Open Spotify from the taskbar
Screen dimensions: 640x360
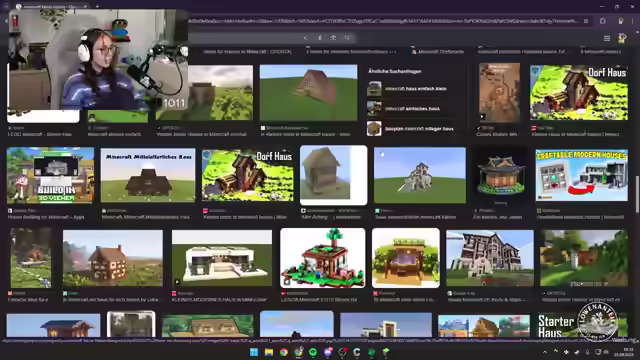tap(313, 352)
